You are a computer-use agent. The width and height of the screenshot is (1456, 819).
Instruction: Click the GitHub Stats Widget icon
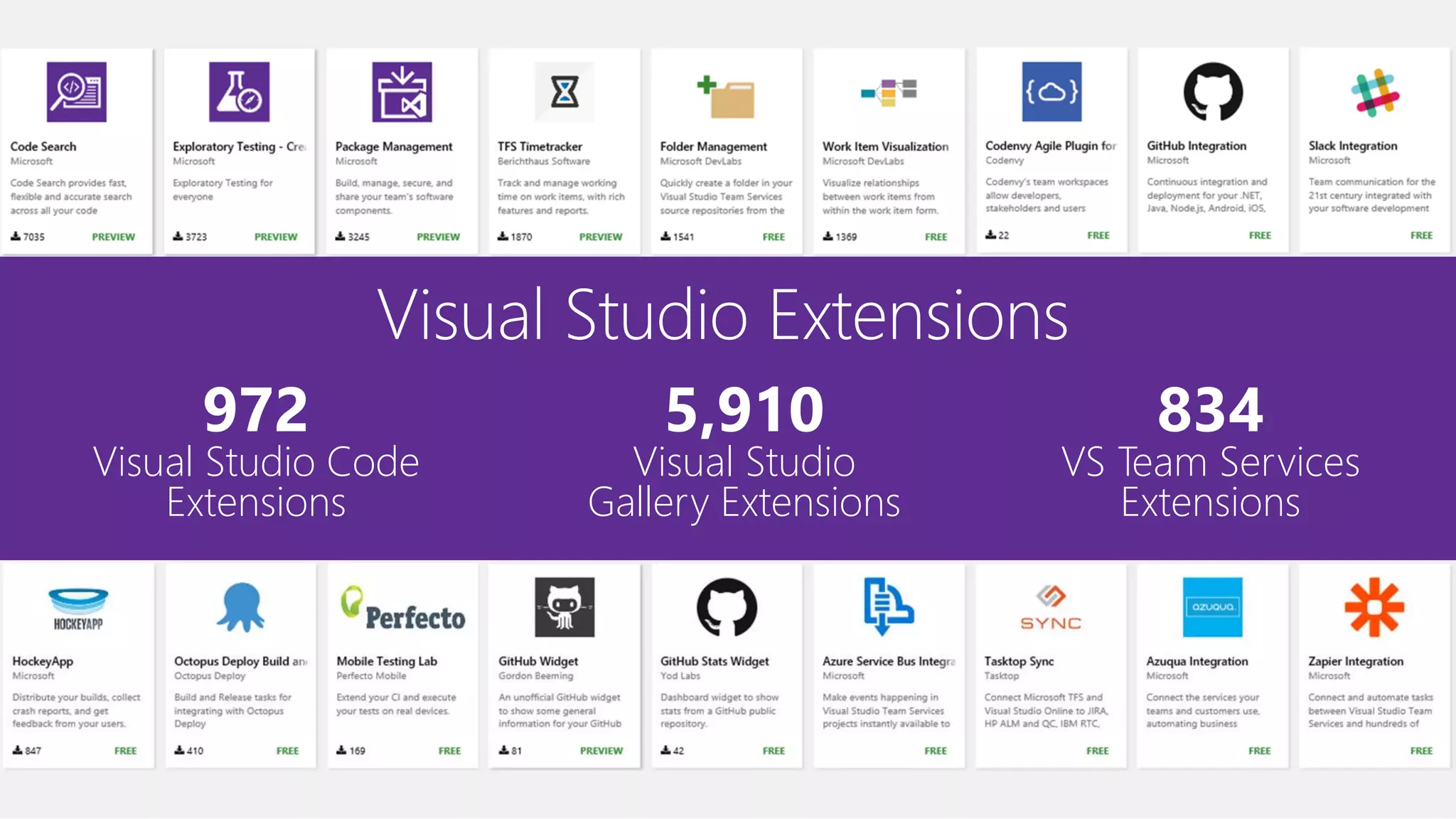[x=727, y=607]
